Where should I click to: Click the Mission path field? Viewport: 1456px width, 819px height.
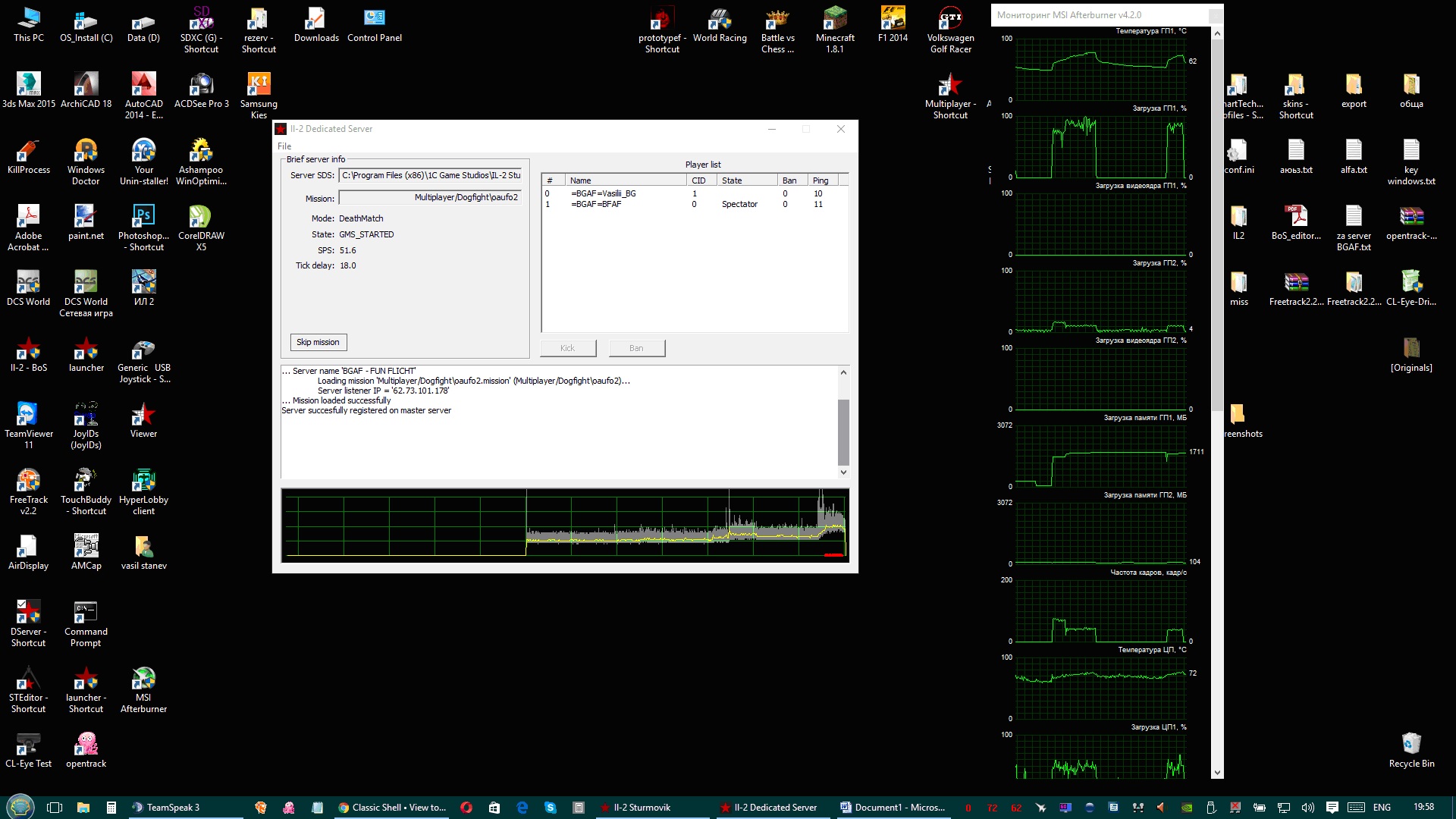point(431,198)
